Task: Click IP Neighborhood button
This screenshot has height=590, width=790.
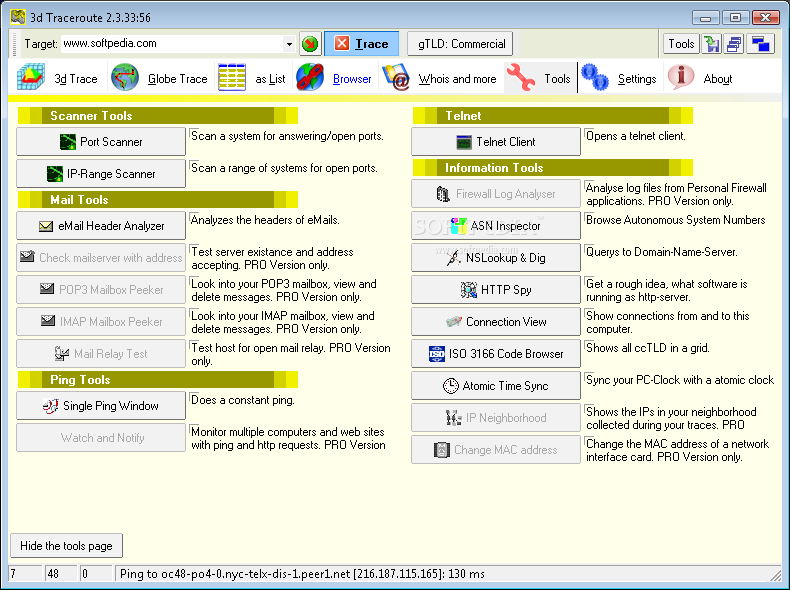Action: click(x=496, y=418)
